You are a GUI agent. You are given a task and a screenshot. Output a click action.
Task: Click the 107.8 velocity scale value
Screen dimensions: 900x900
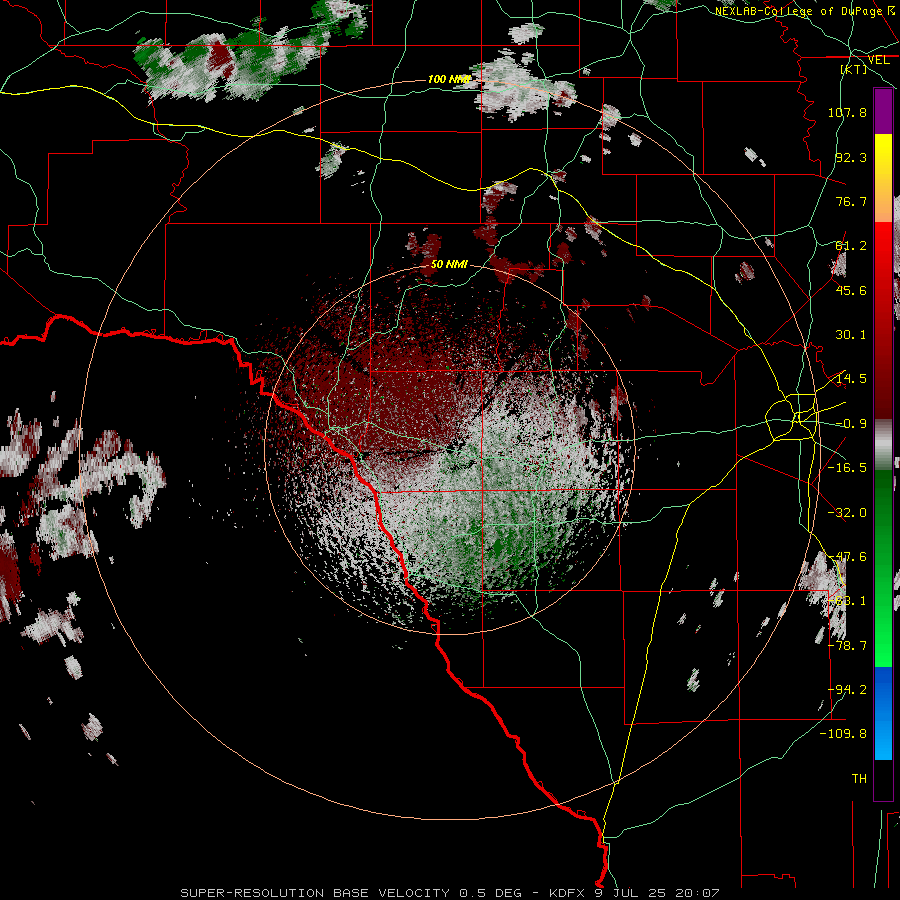(847, 112)
